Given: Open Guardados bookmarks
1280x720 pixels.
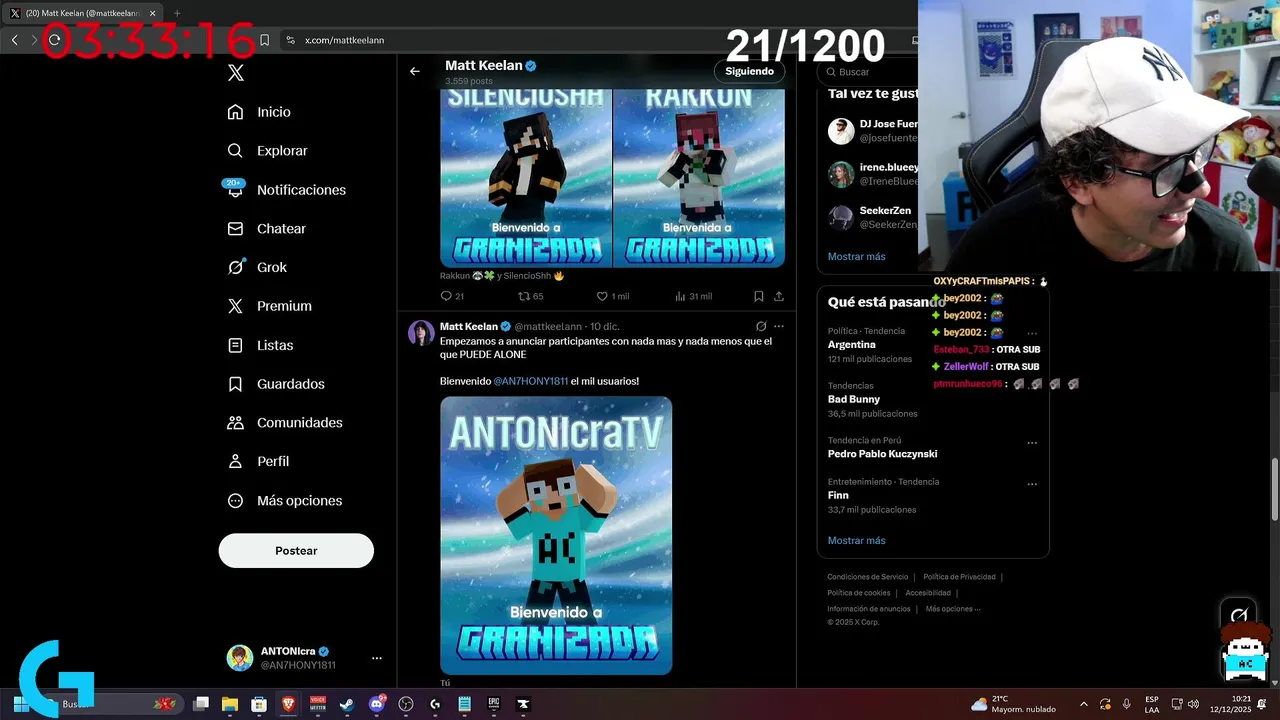Looking at the screenshot, I should click(x=276, y=384).
